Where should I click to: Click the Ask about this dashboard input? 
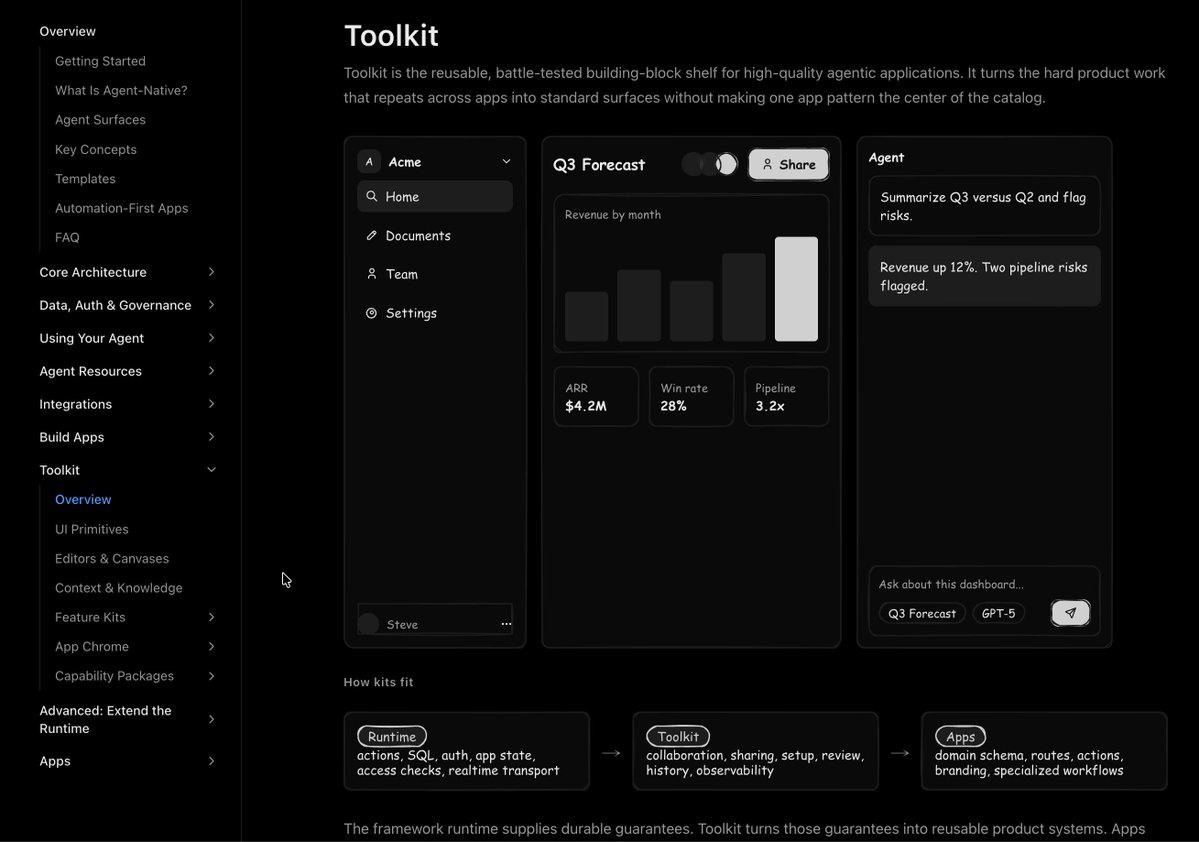tap(983, 584)
